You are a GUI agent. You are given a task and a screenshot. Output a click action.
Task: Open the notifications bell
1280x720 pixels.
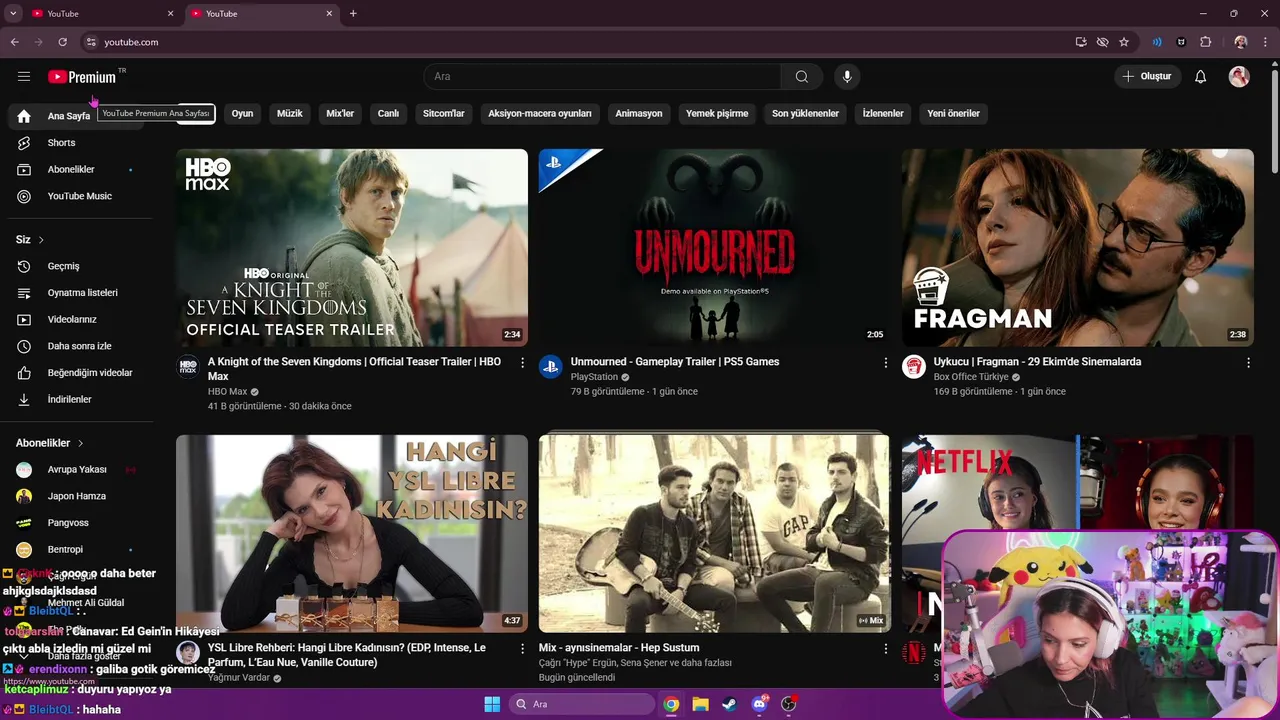[1201, 77]
